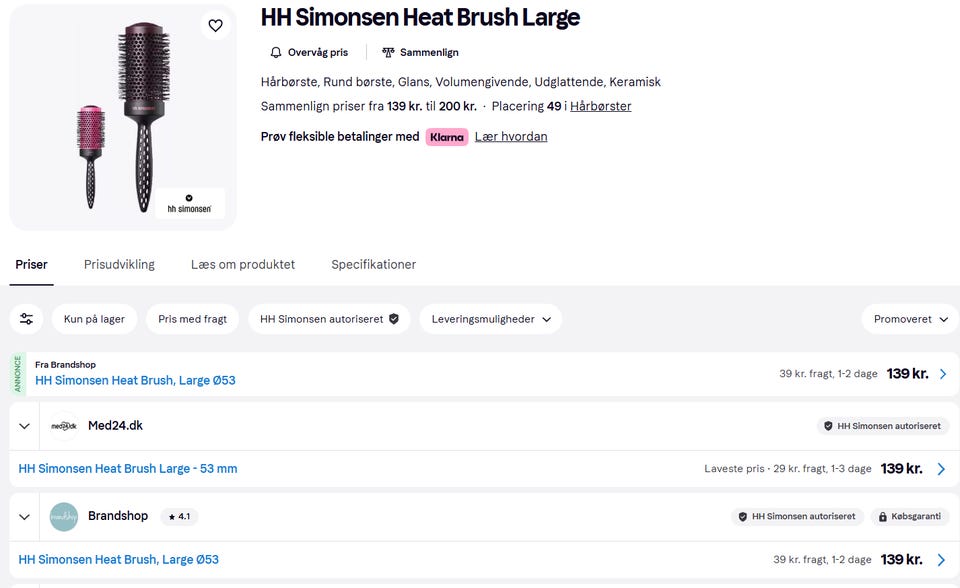Viewport: 960px width, 588px height.
Task: Click the scales icon for Sammenlign
Action: 388,52
